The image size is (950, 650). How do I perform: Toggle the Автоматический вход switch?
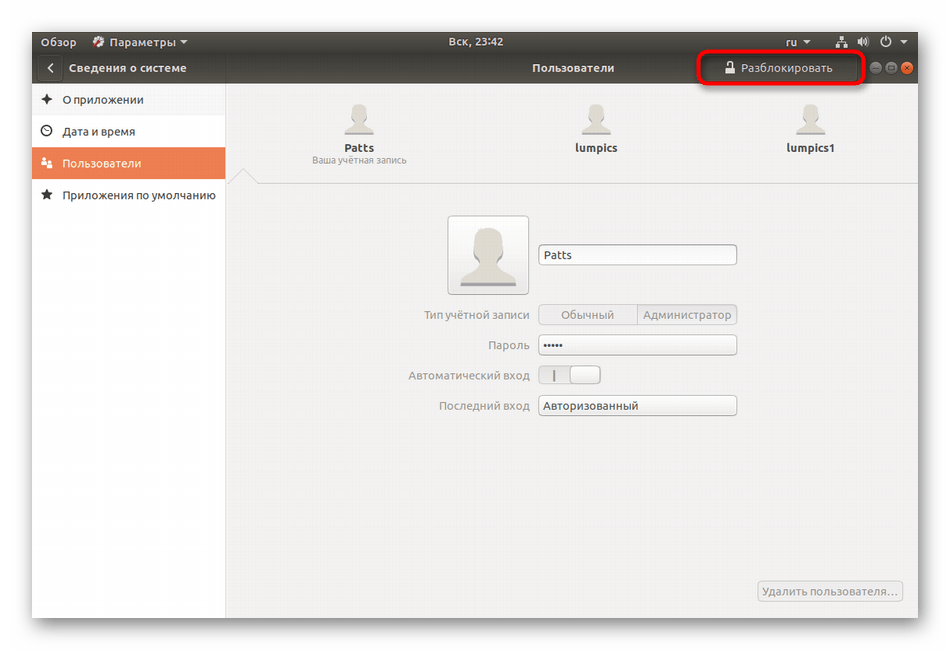coord(570,376)
